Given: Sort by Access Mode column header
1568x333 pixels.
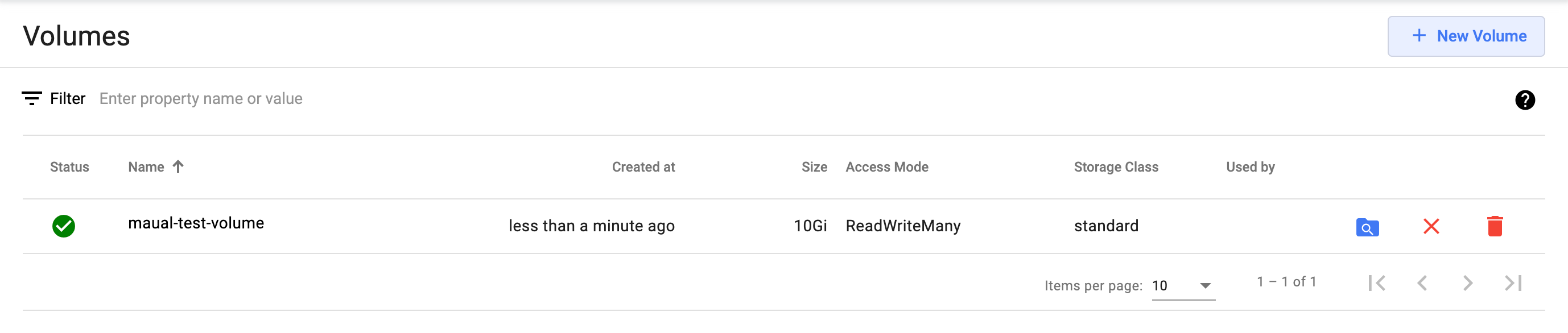Looking at the screenshot, I should pos(886,167).
